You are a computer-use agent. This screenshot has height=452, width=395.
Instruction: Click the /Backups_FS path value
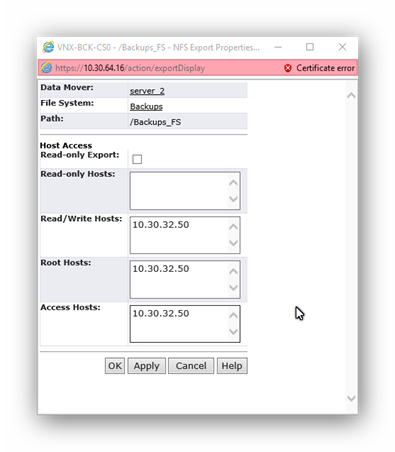(x=155, y=122)
